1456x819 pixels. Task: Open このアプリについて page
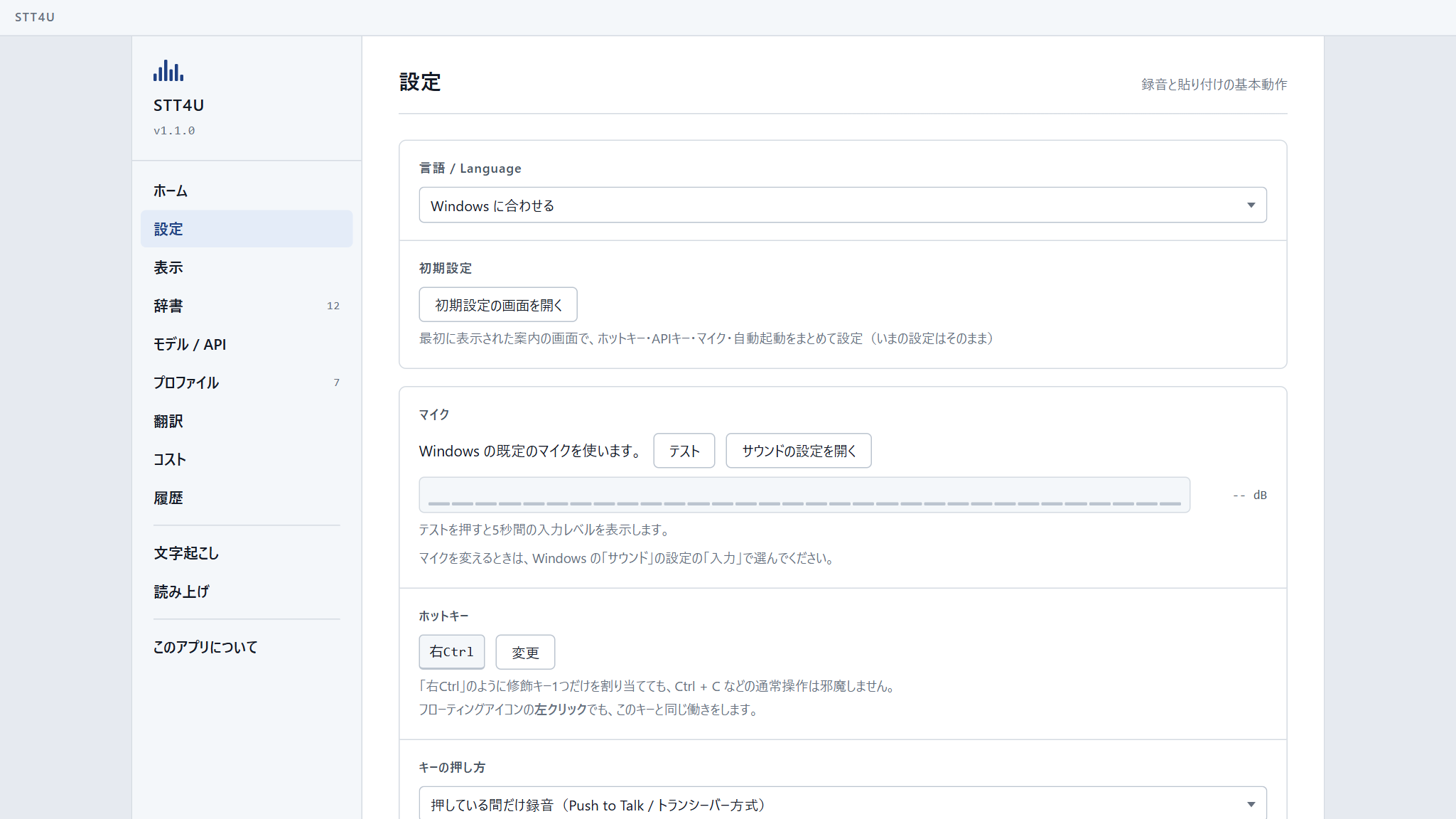click(247, 647)
